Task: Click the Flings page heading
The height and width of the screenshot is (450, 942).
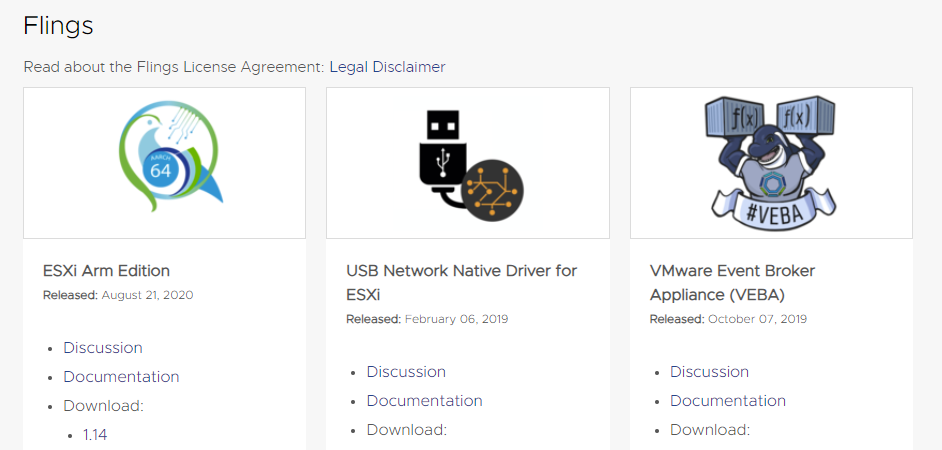Action: (58, 26)
